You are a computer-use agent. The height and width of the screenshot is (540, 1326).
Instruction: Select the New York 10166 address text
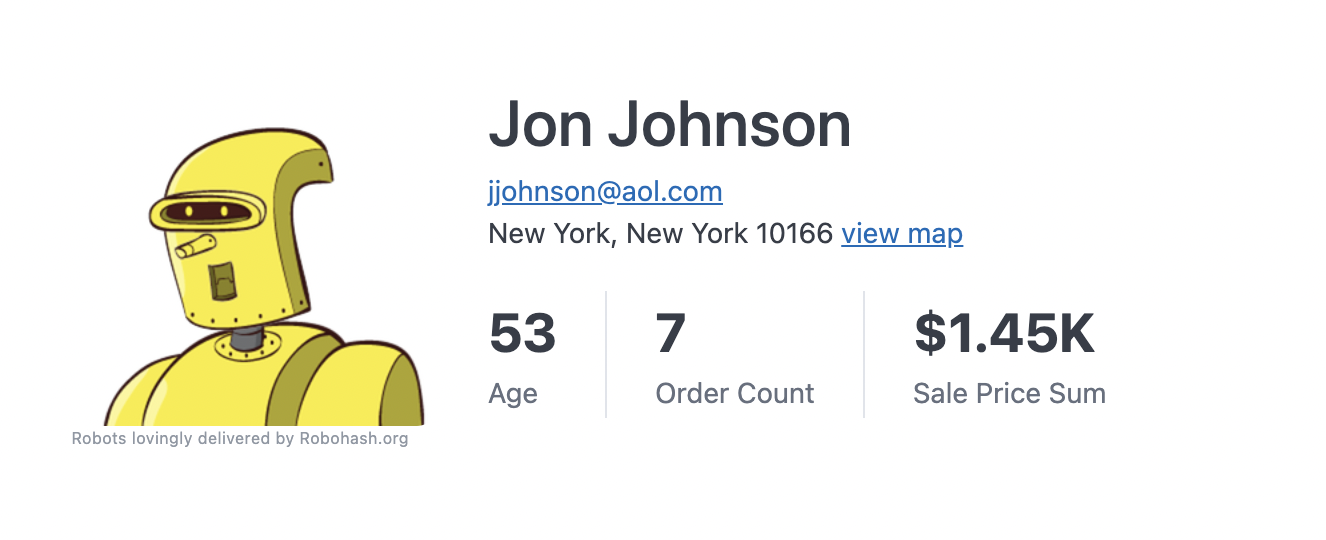[x=660, y=234]
